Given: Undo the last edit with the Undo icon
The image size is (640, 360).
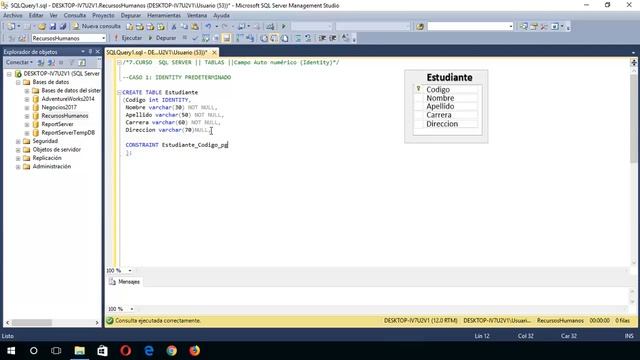Looking at the screenshot, I should click(208, 27).
